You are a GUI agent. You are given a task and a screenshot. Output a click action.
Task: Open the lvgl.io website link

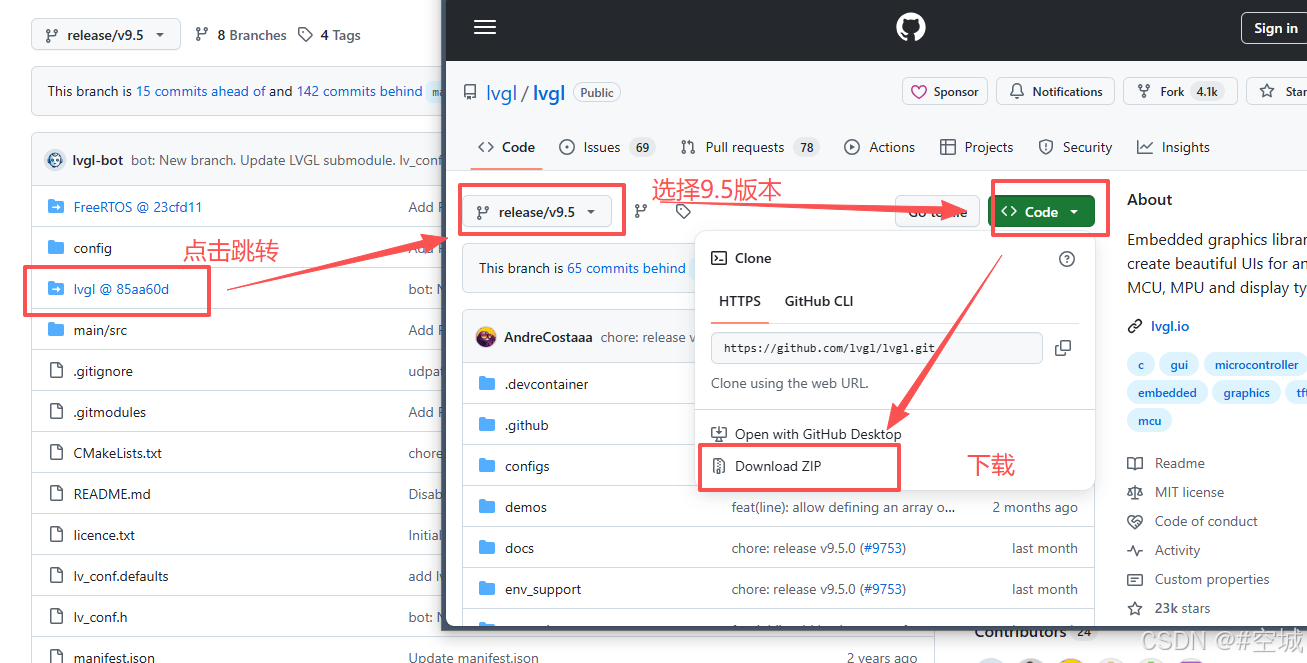point(1169,326)
